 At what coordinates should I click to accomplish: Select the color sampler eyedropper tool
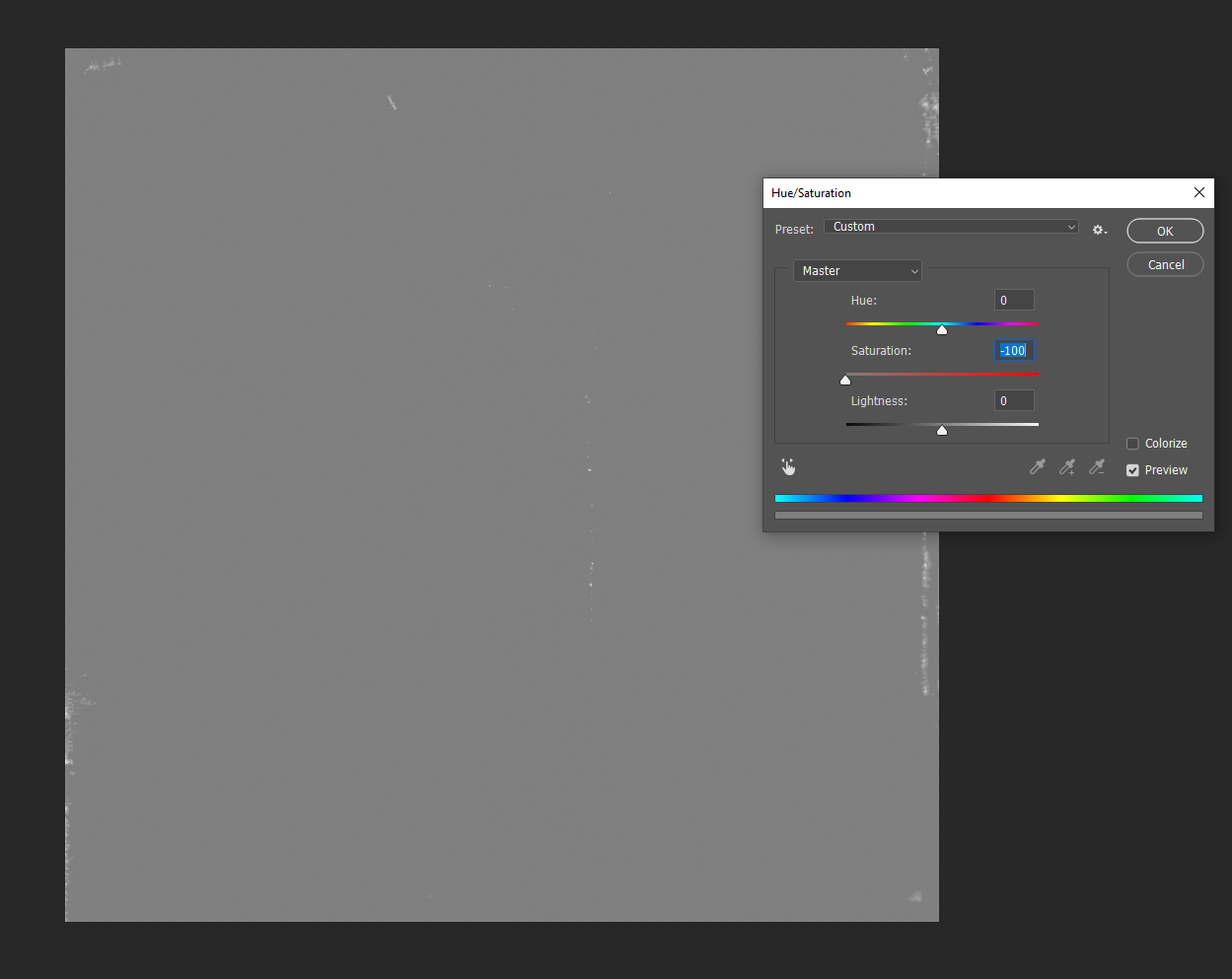pos(1037,466)
